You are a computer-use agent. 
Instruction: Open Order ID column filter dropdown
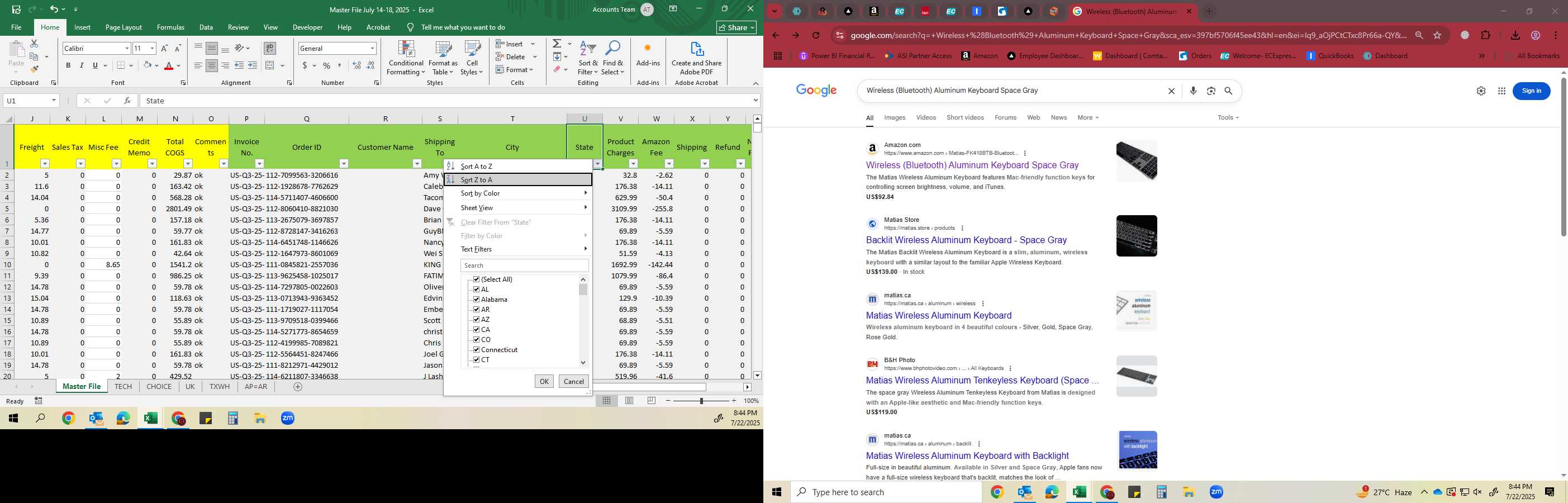[x=343, y=164]
